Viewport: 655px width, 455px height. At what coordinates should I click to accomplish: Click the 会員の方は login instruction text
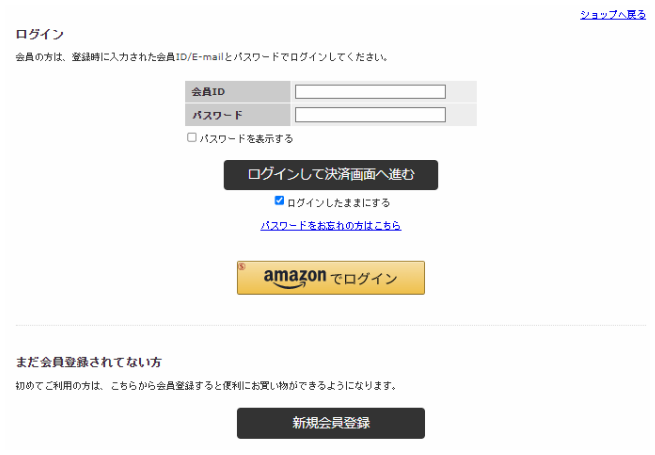202,57
